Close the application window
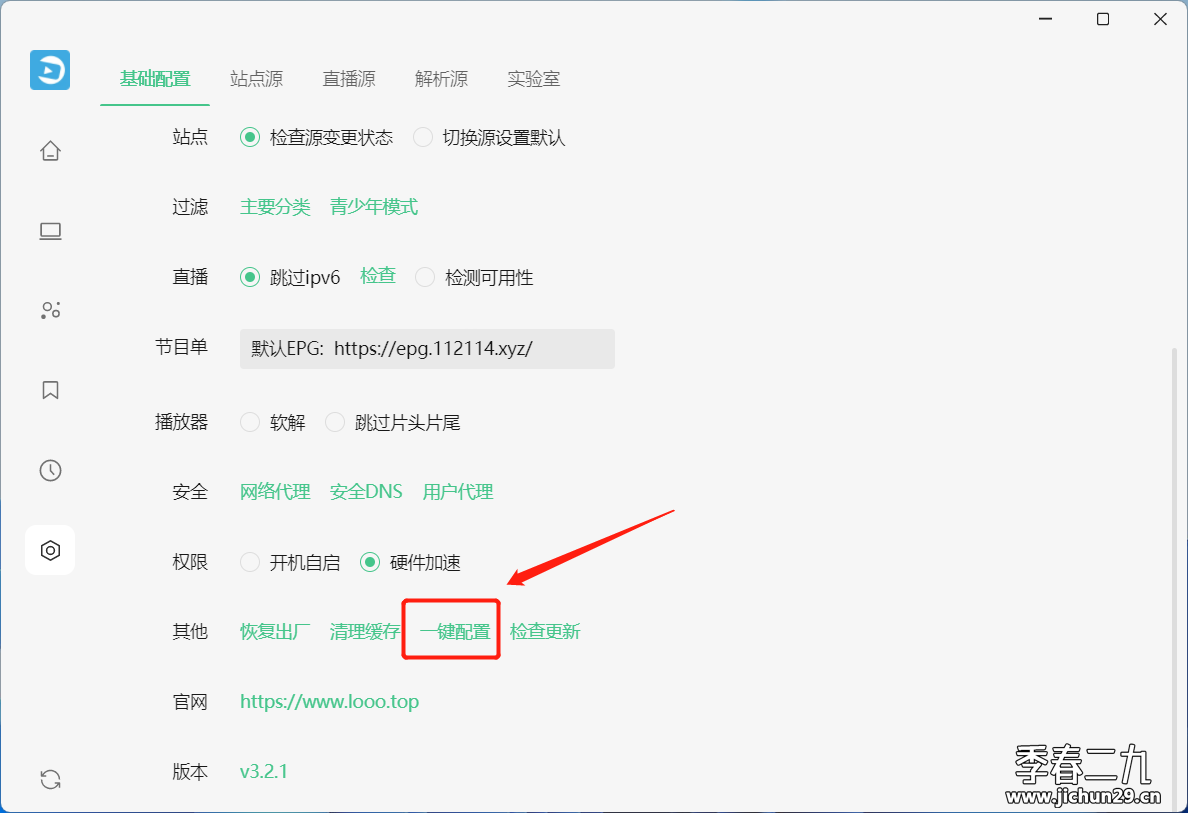 pyautogui.click(x=1160, y=19)
